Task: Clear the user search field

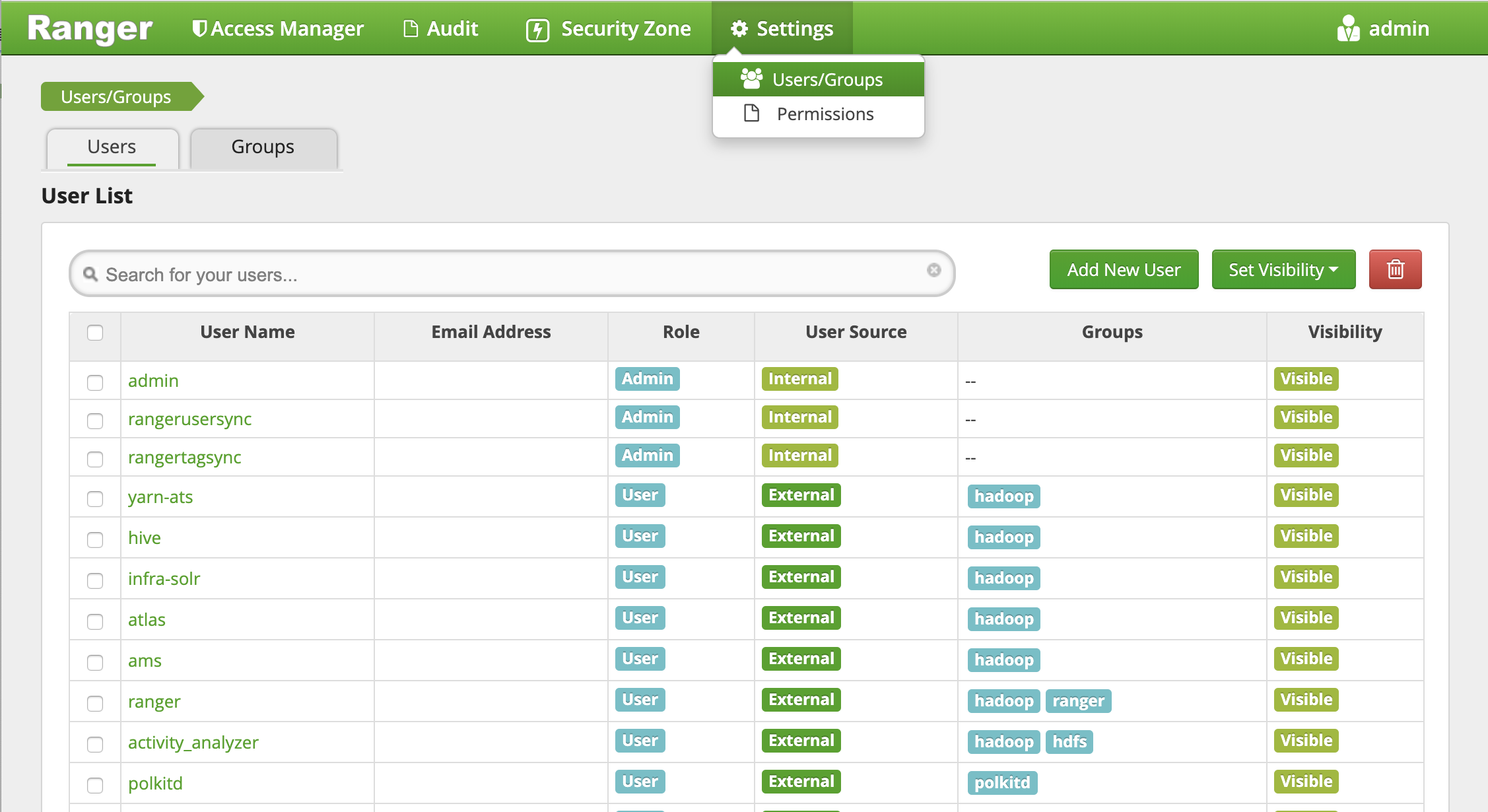Action: (933, 270)
